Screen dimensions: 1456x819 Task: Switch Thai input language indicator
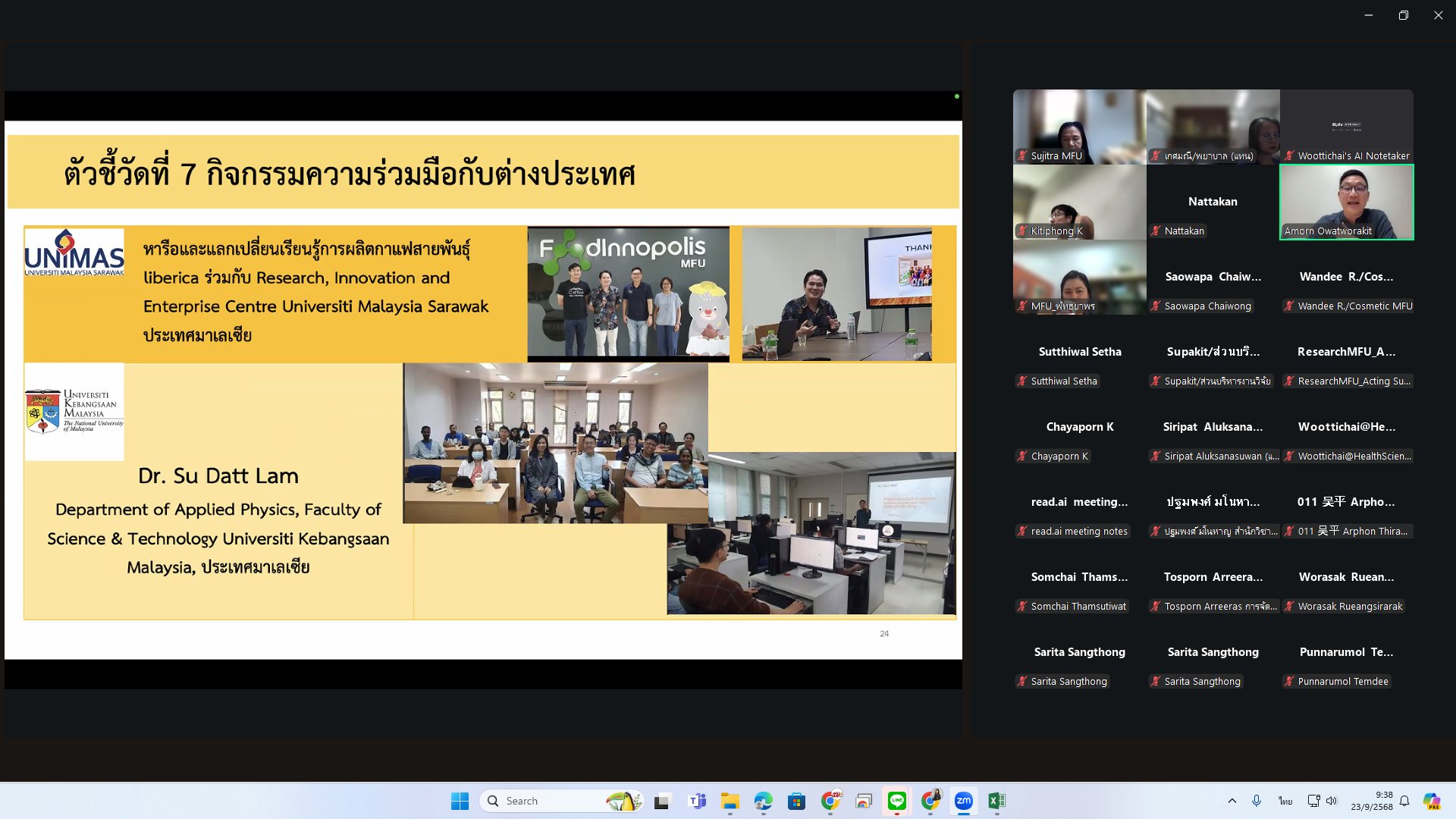[1285, 801]
